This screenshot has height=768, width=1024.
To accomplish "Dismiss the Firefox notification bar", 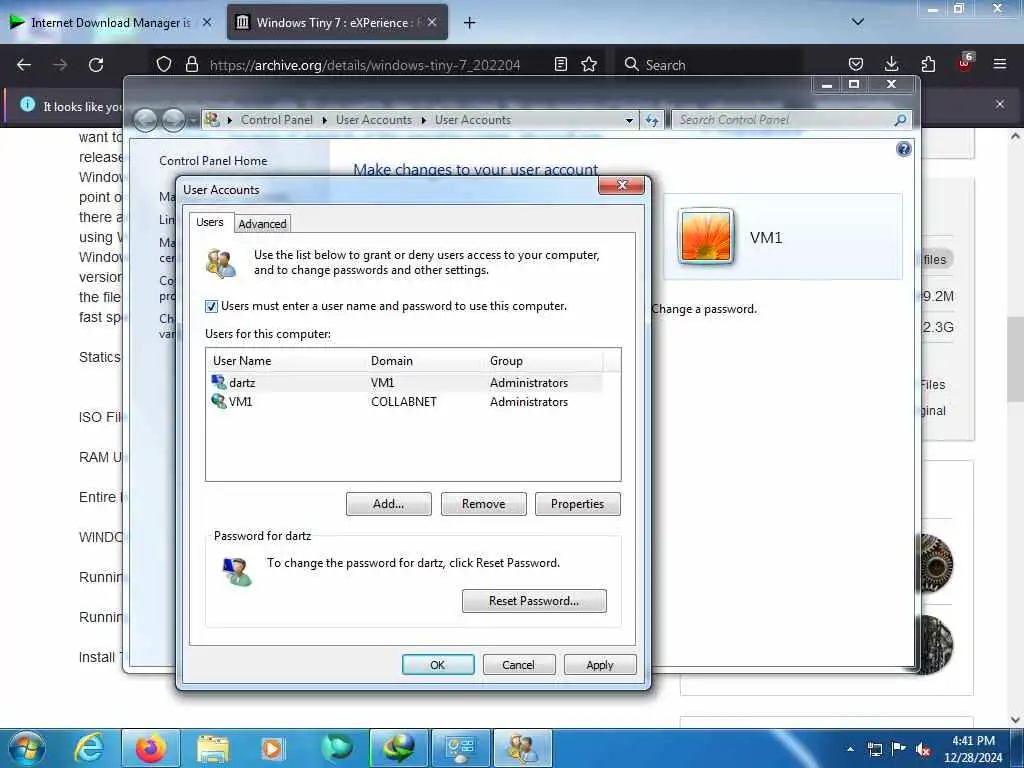I will 999,104.
